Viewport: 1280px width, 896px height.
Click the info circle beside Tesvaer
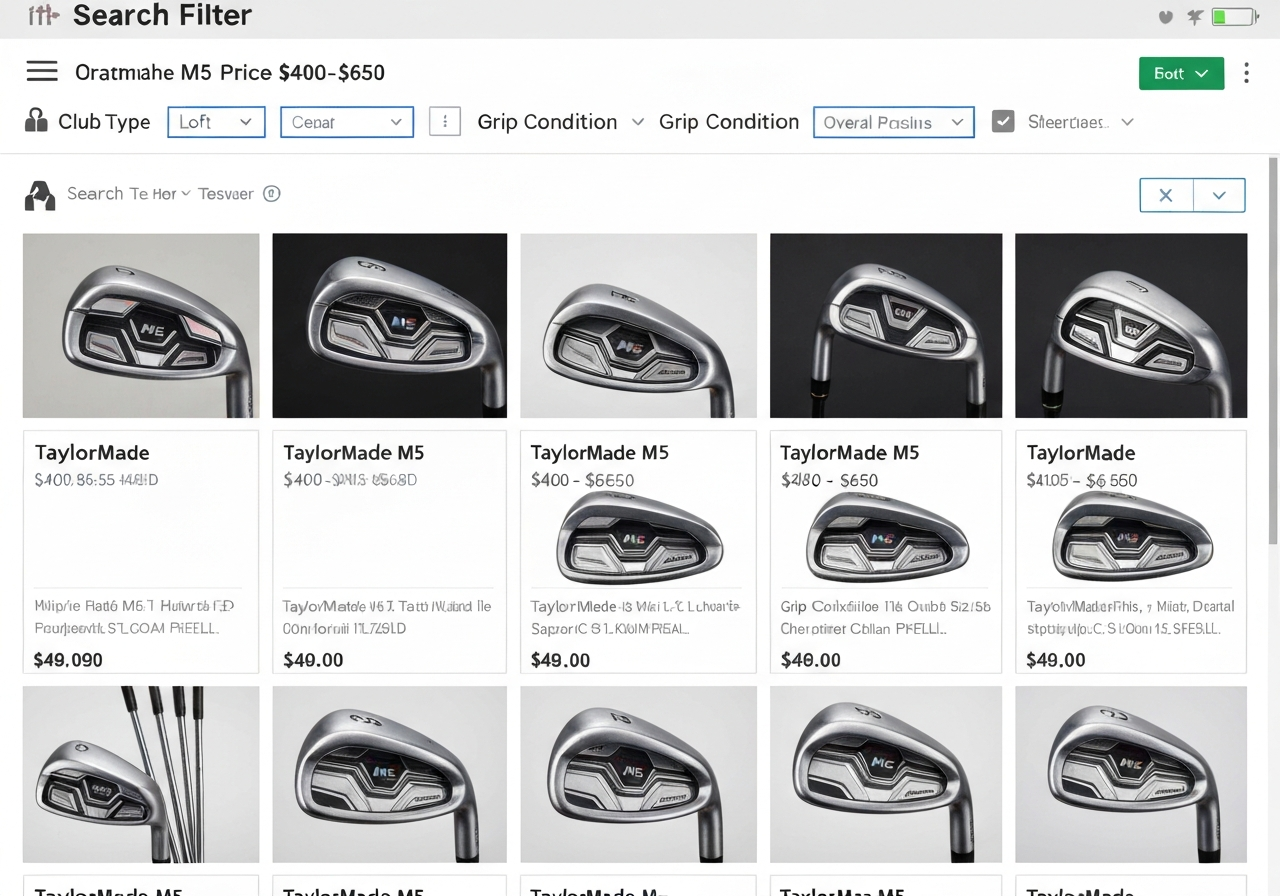(271, 194)
